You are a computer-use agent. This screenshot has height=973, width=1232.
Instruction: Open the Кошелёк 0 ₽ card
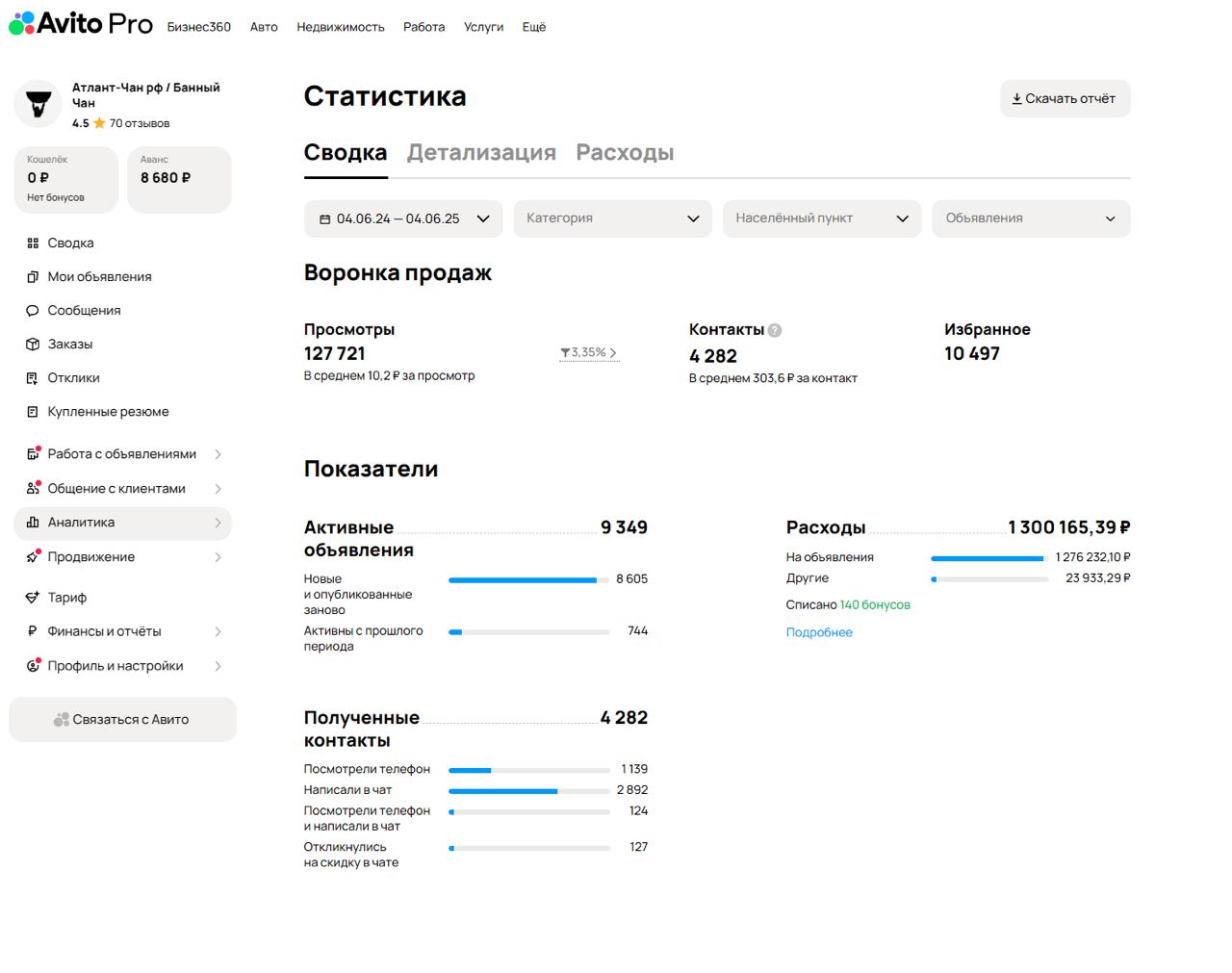[x=65, y=179]
